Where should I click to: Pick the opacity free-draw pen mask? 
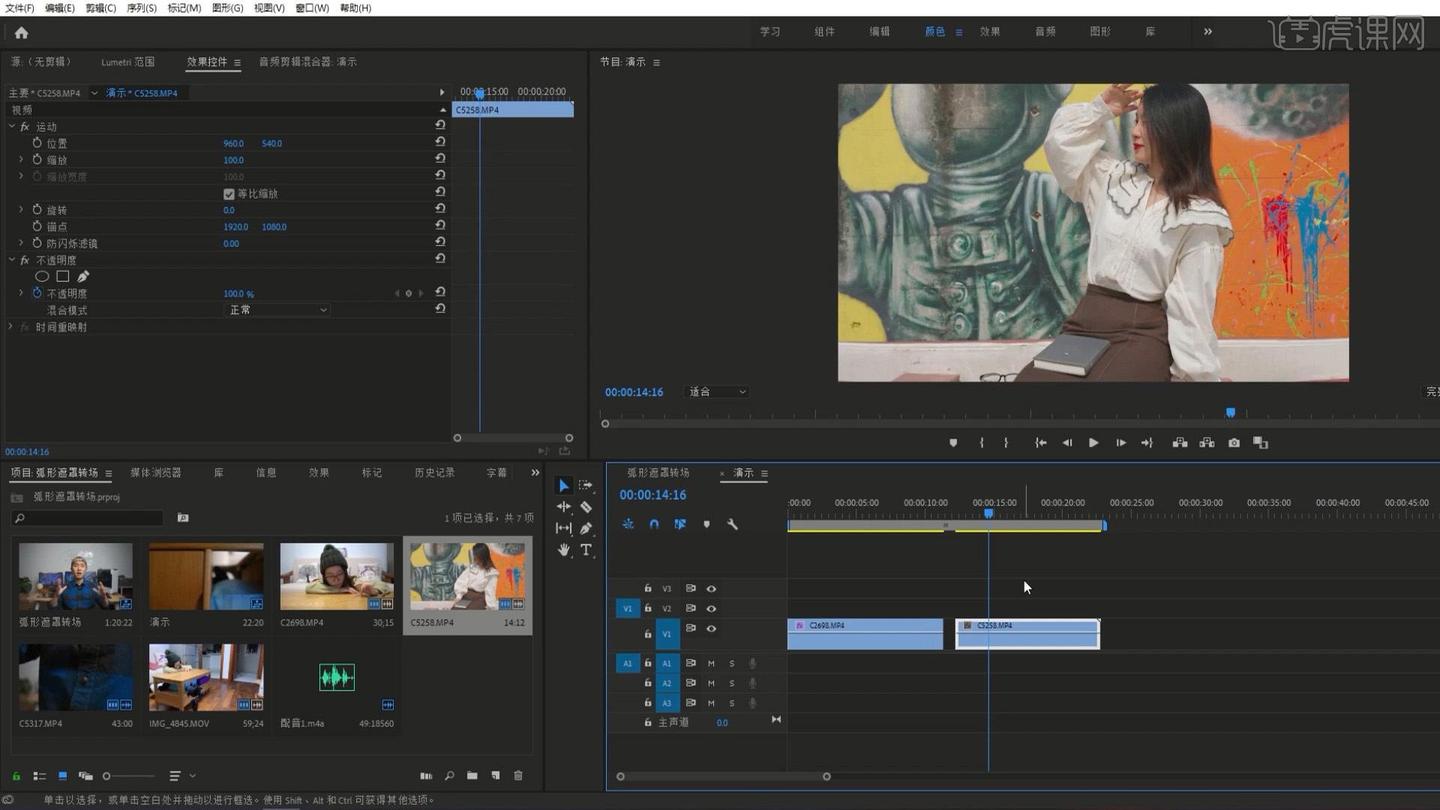click(x=83, y=276)
